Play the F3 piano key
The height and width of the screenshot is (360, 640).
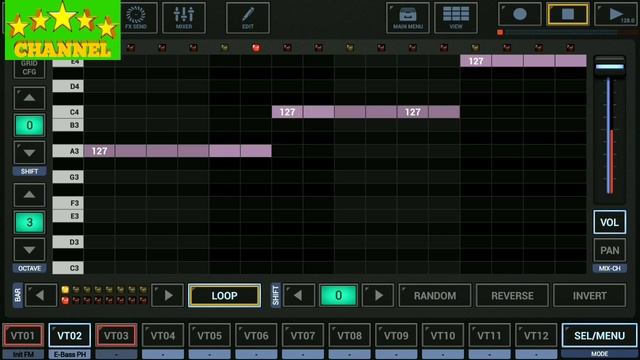click(x=68, y=203)
